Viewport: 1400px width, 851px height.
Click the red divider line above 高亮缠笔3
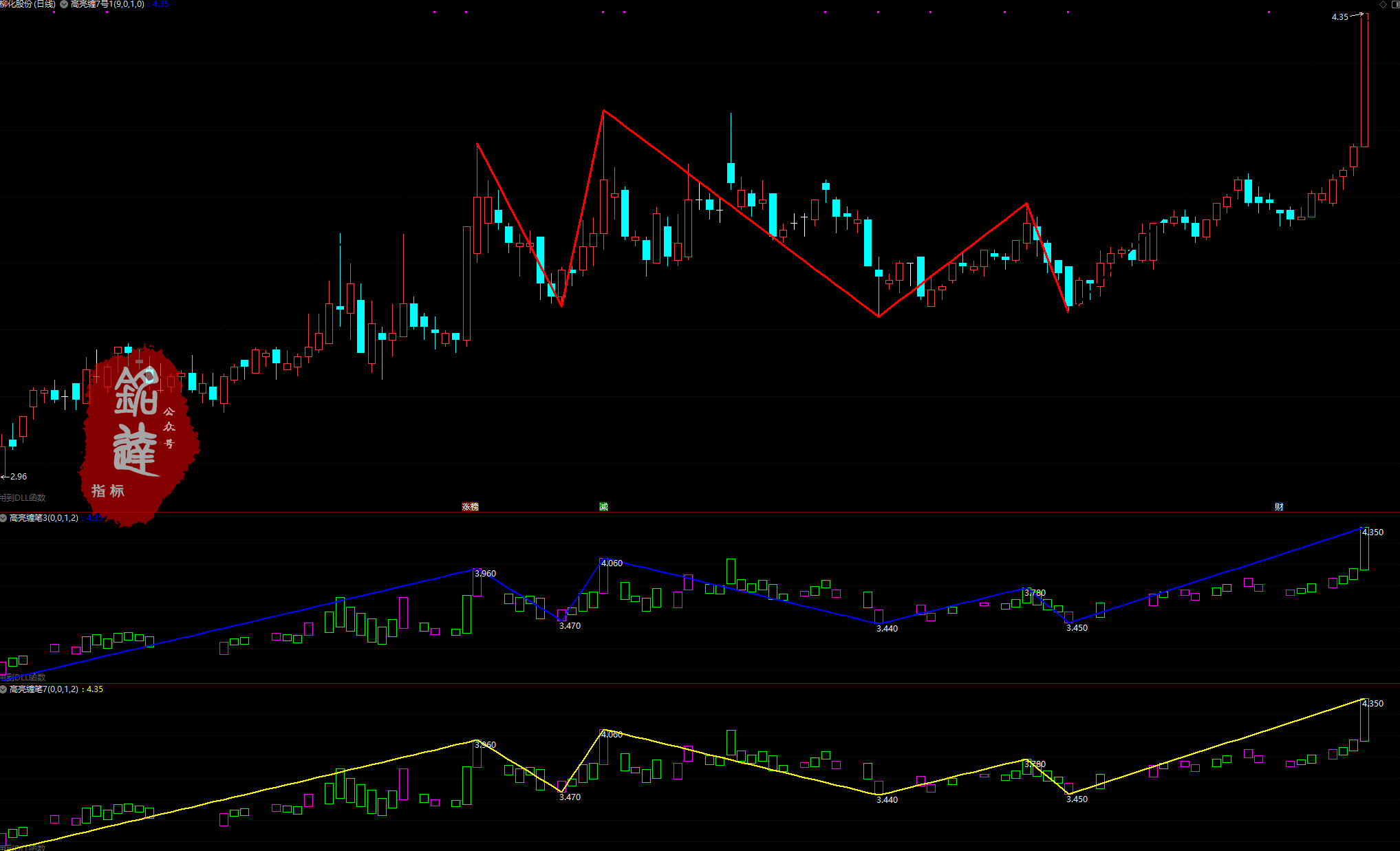click(x=688, y=512)
